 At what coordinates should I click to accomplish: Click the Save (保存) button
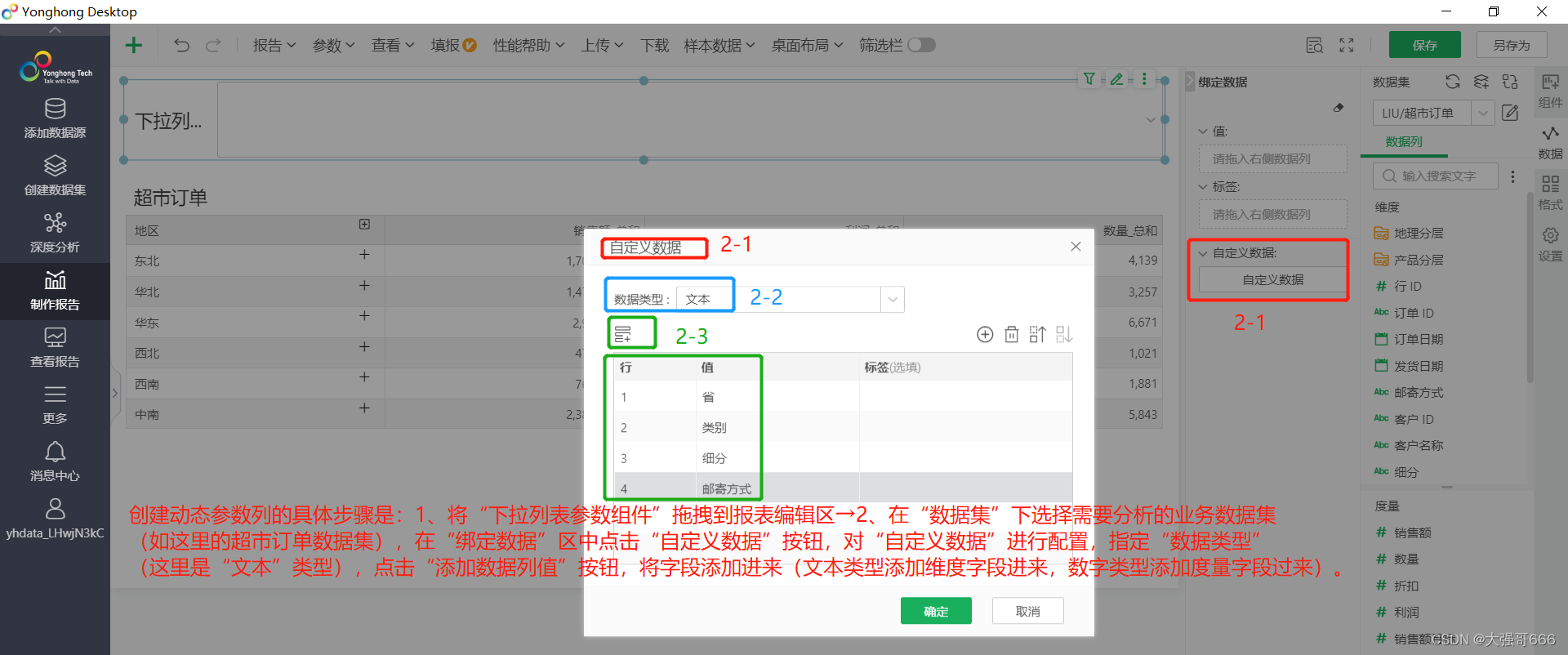[1425, 45]
